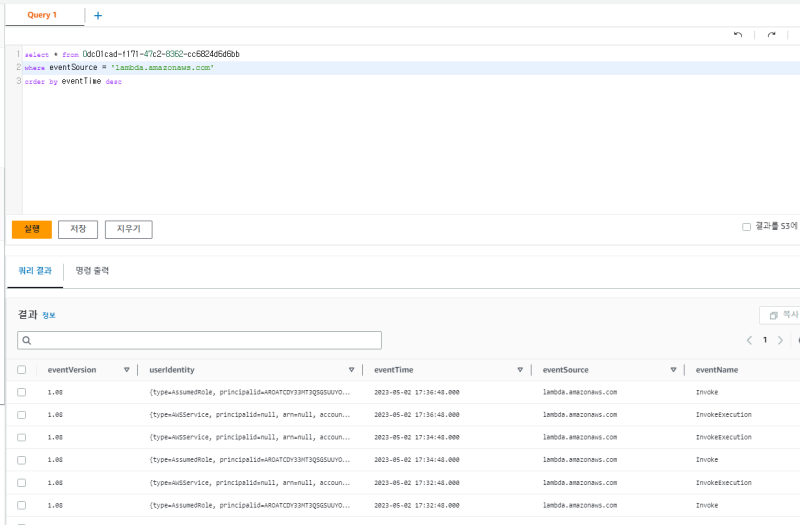The height and width of the screenshot is (525, 800).
Task: Sort by the userIdentity column arrow
Action: [351, 370]
